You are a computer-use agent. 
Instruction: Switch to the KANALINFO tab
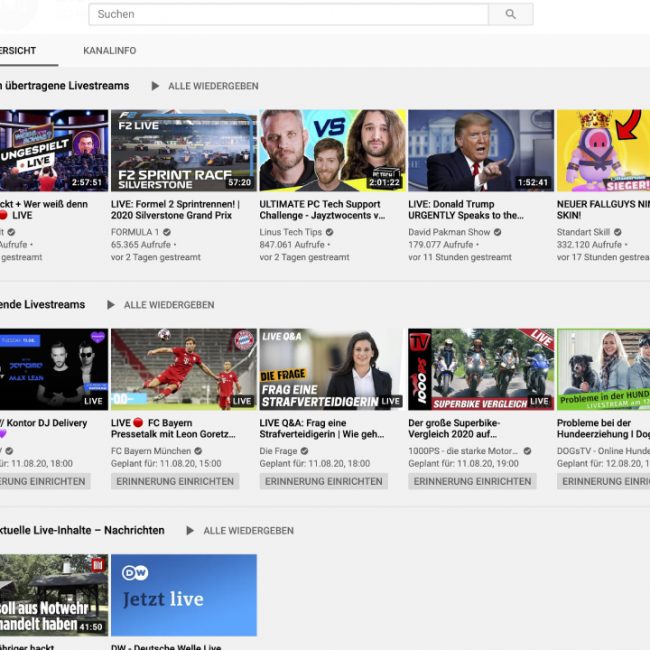tap(110, 51)
